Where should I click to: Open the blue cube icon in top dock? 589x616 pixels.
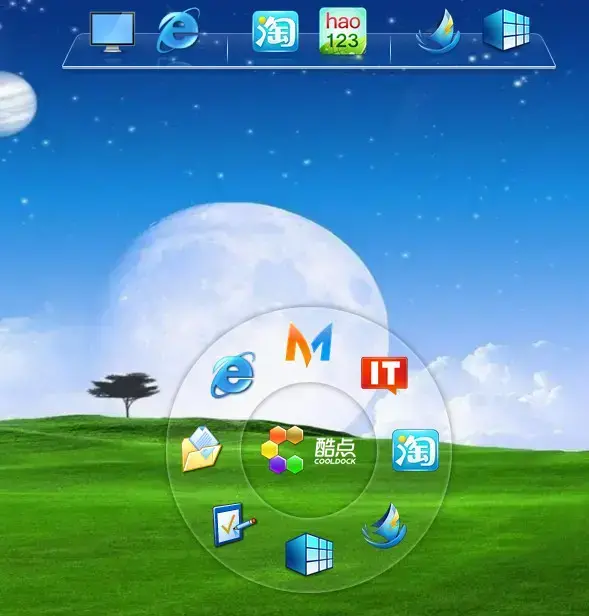pos(506,30)
